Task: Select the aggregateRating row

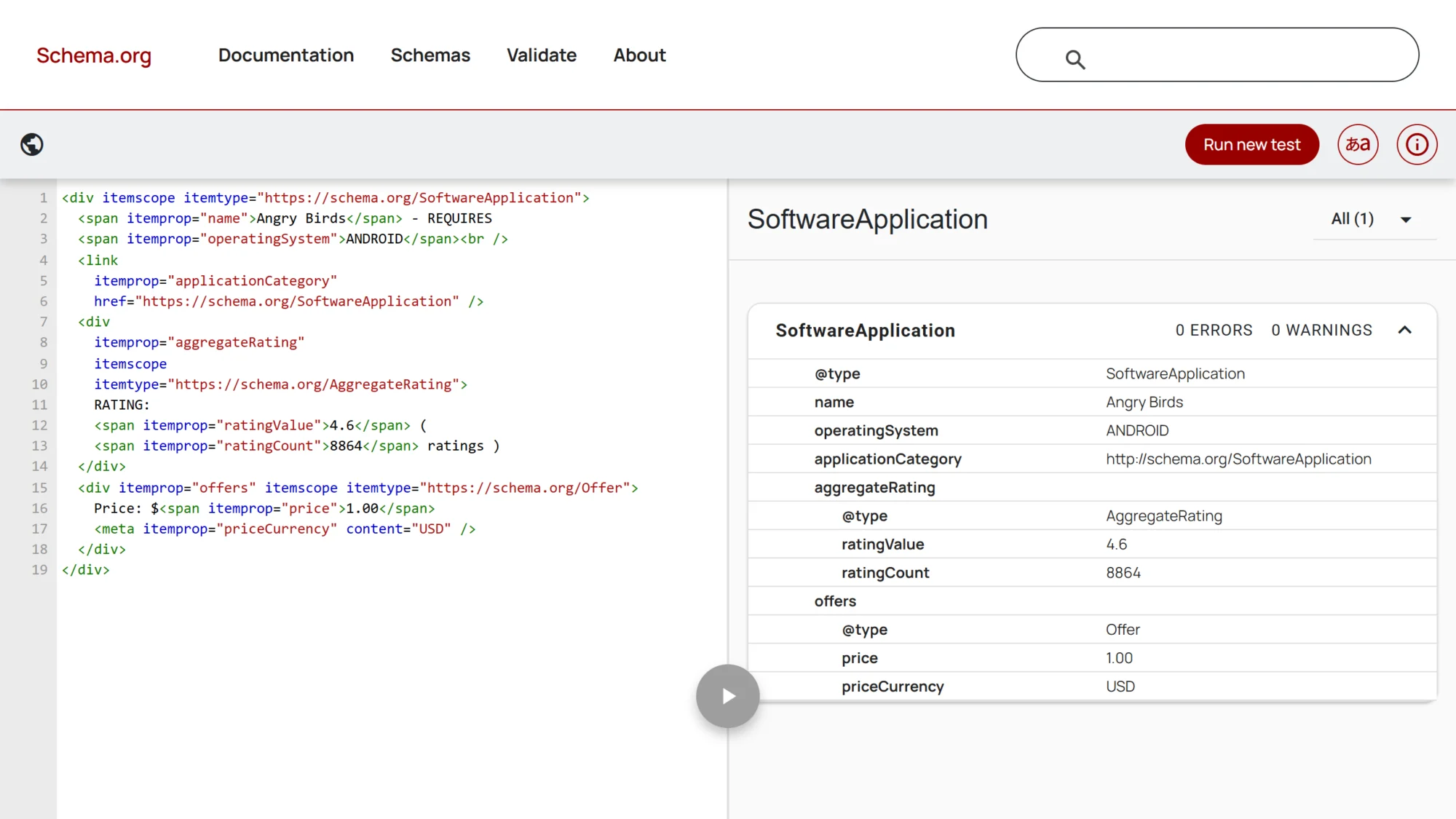Action: 1092,488
